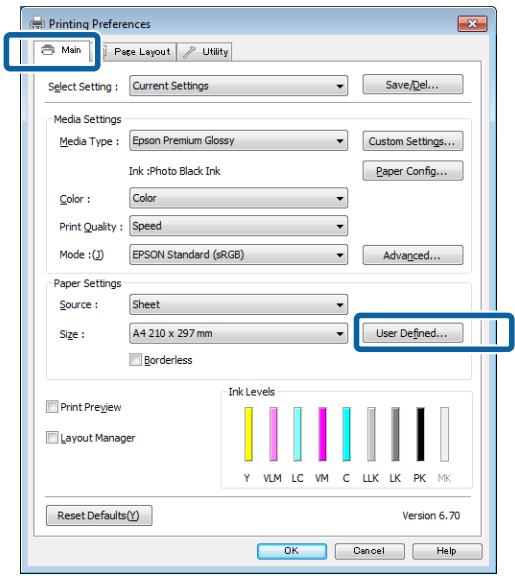This screenshot has width=515, height=576.
Task: Click the Paper Config... button
Action: click(413, 171)
